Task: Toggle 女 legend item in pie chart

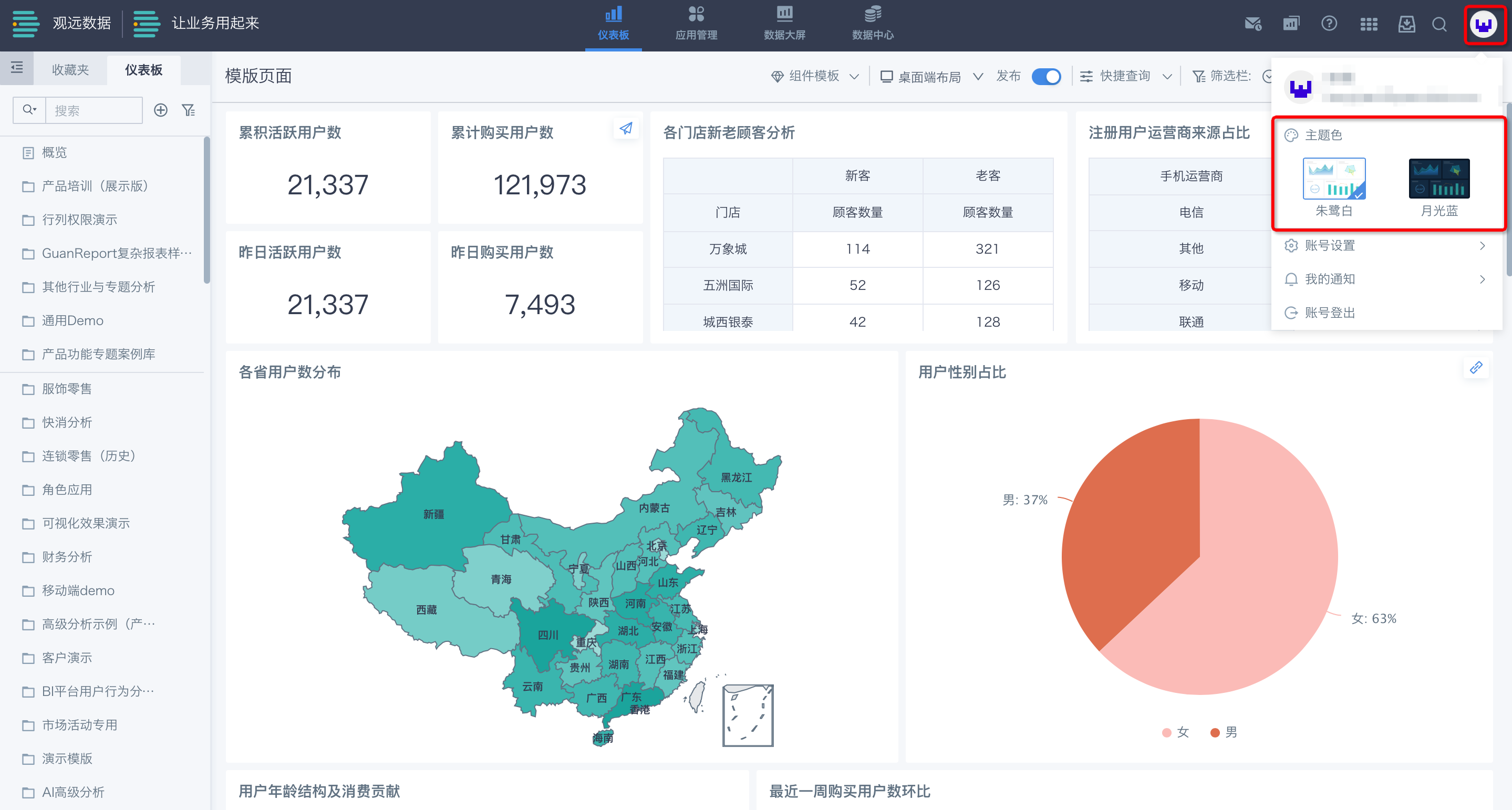Action: pos(1176,732)
